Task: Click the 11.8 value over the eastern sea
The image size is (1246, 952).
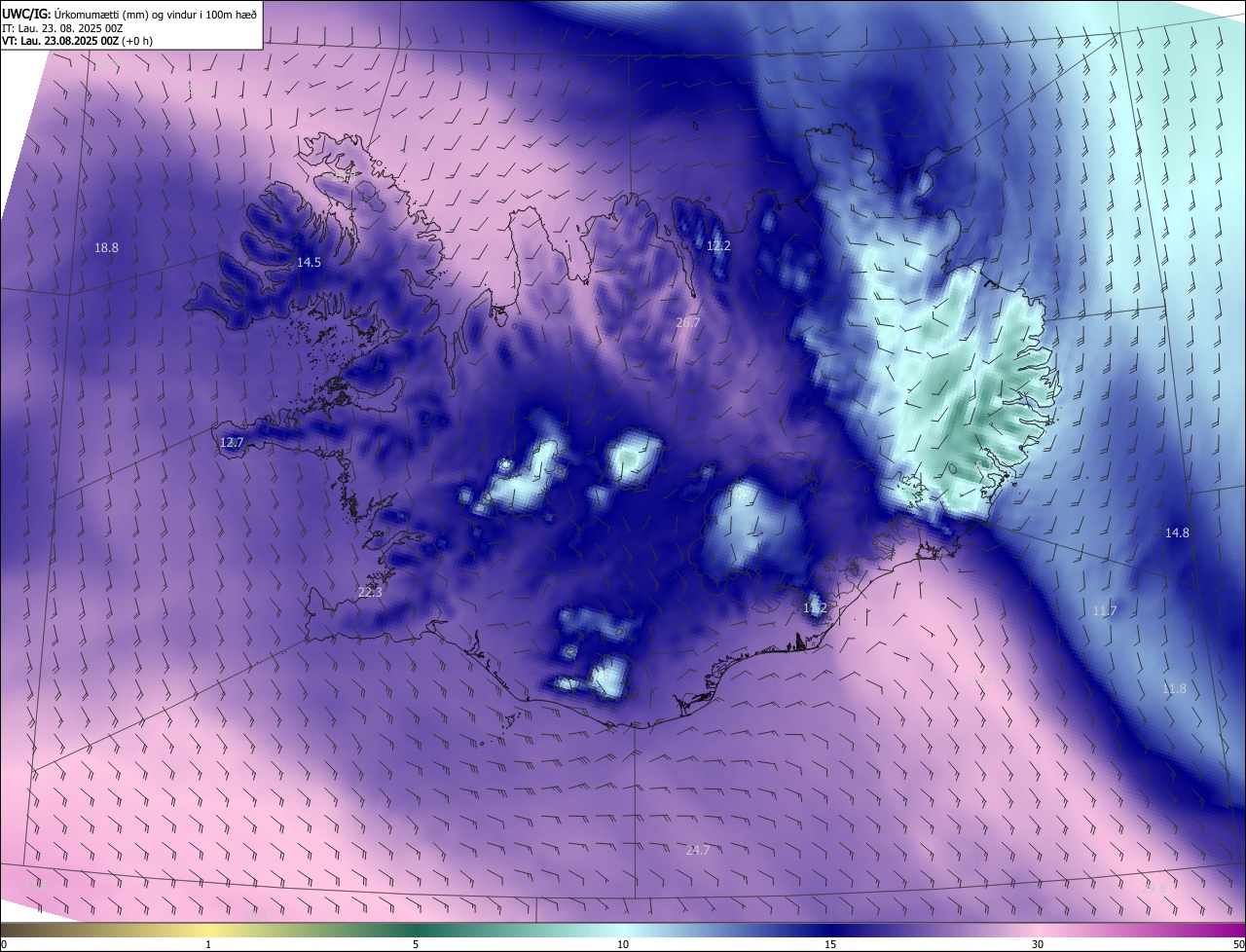Action: pyautogui.click(x=1174, y=688)
